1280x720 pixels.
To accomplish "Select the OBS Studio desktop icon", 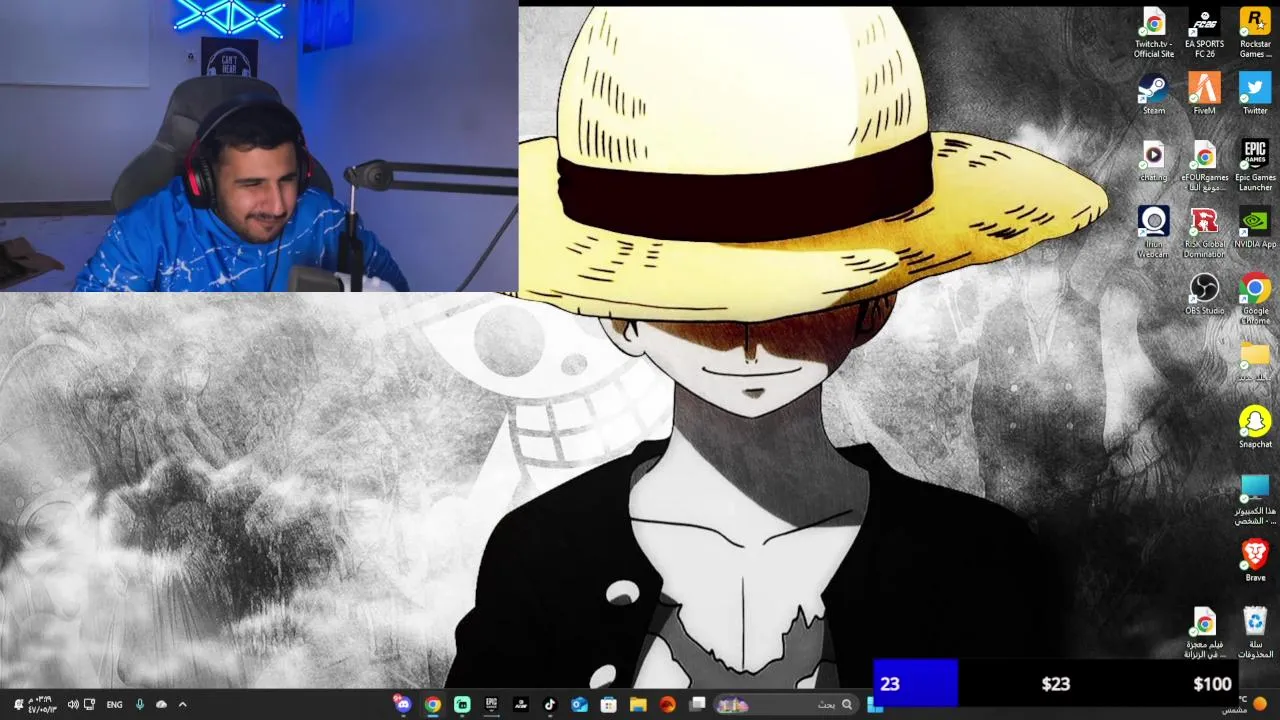I will (1204, 294).
